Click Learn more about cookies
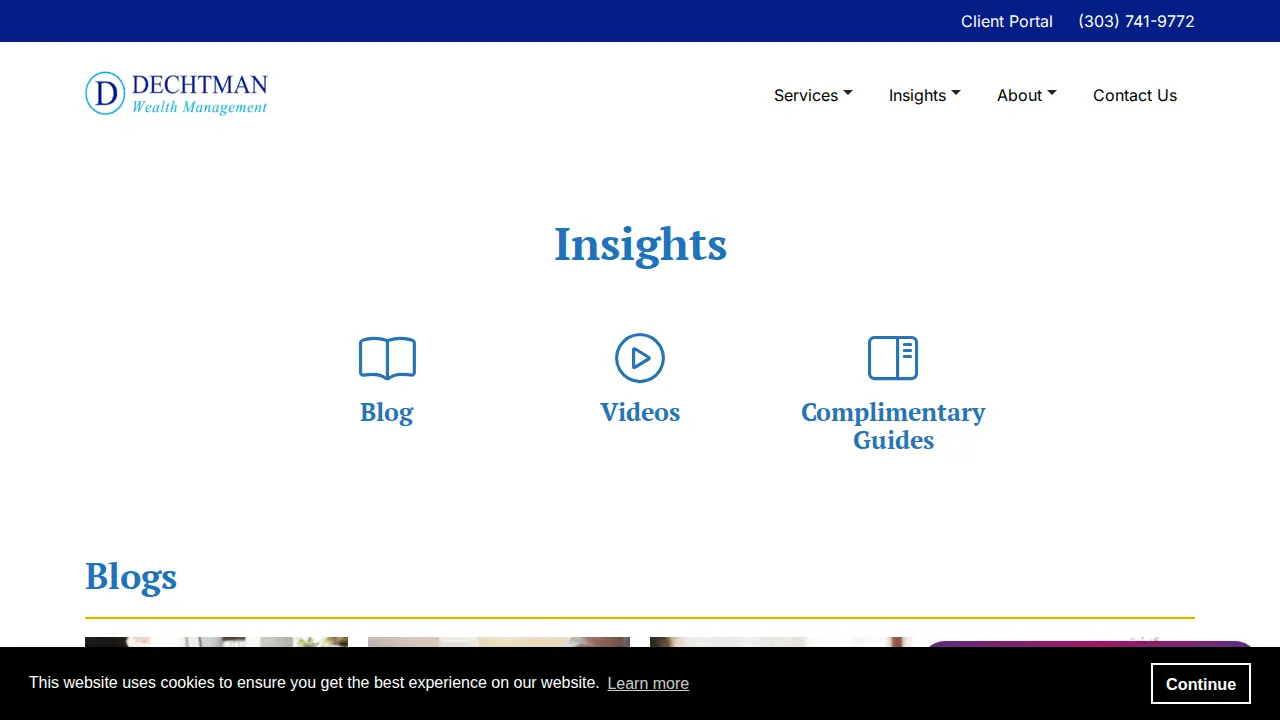This screenshot has height=720, width=1280. (648, 683)
